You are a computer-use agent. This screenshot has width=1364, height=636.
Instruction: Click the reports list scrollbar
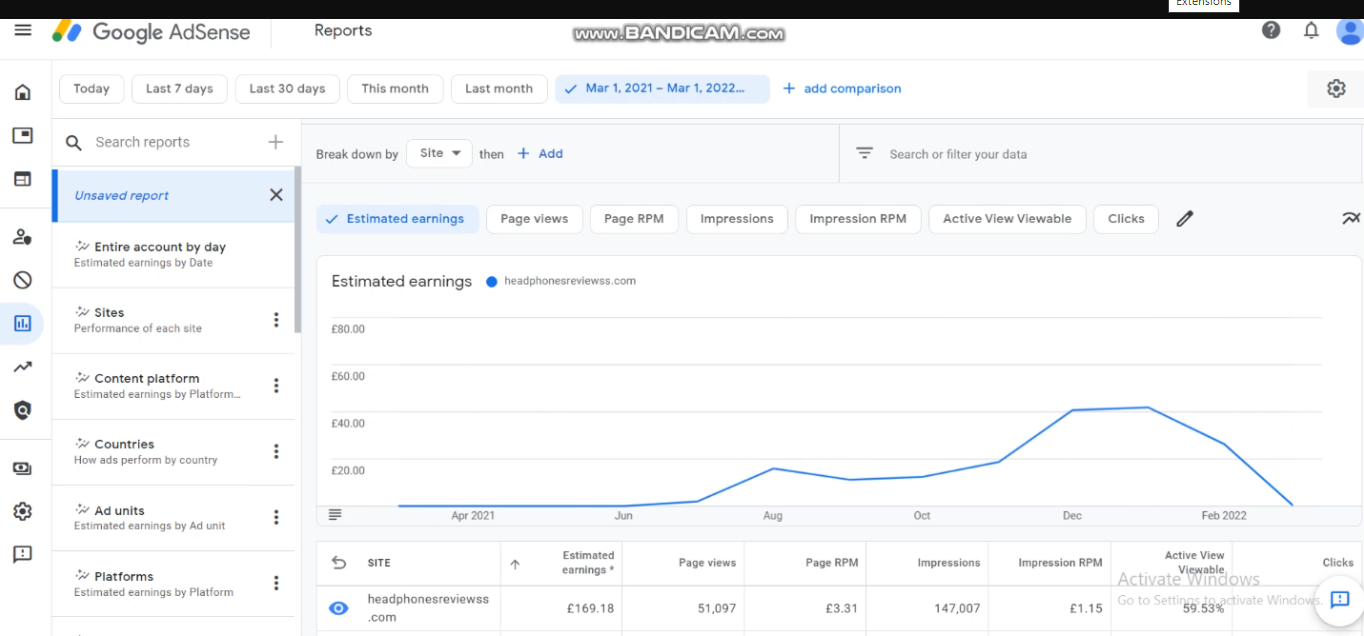click(297, 250)
